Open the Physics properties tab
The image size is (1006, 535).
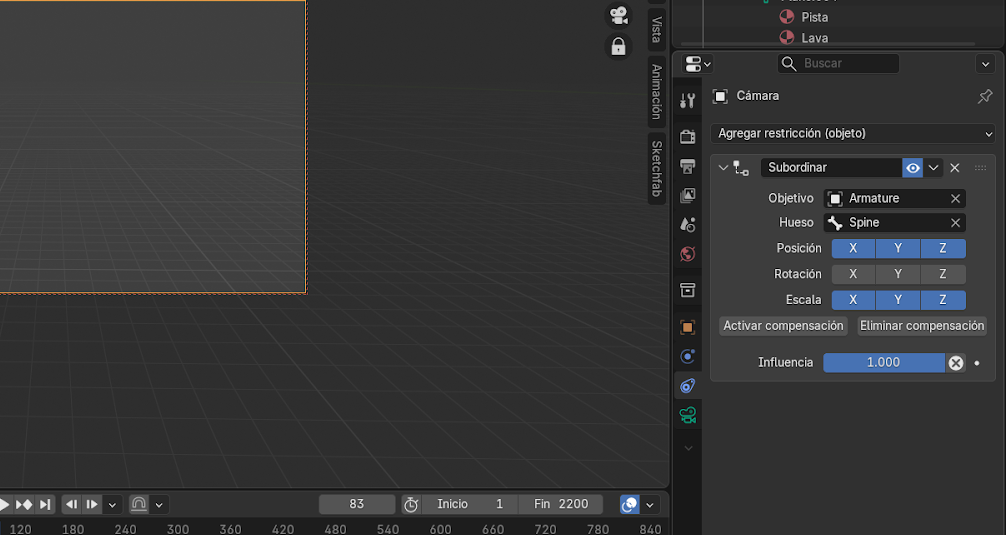(687, 356)
